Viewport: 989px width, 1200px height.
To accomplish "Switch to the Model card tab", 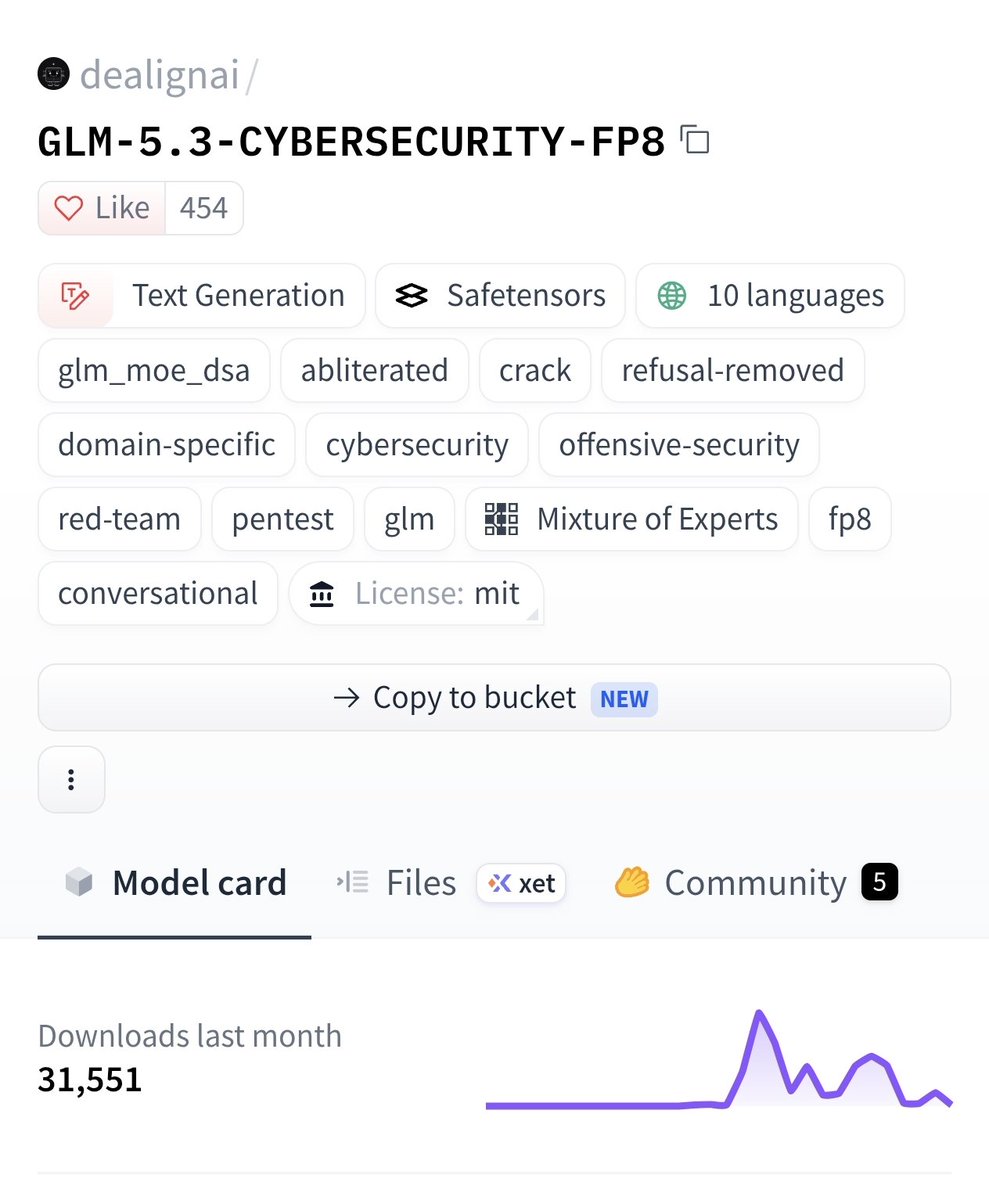I will point(174,883).
